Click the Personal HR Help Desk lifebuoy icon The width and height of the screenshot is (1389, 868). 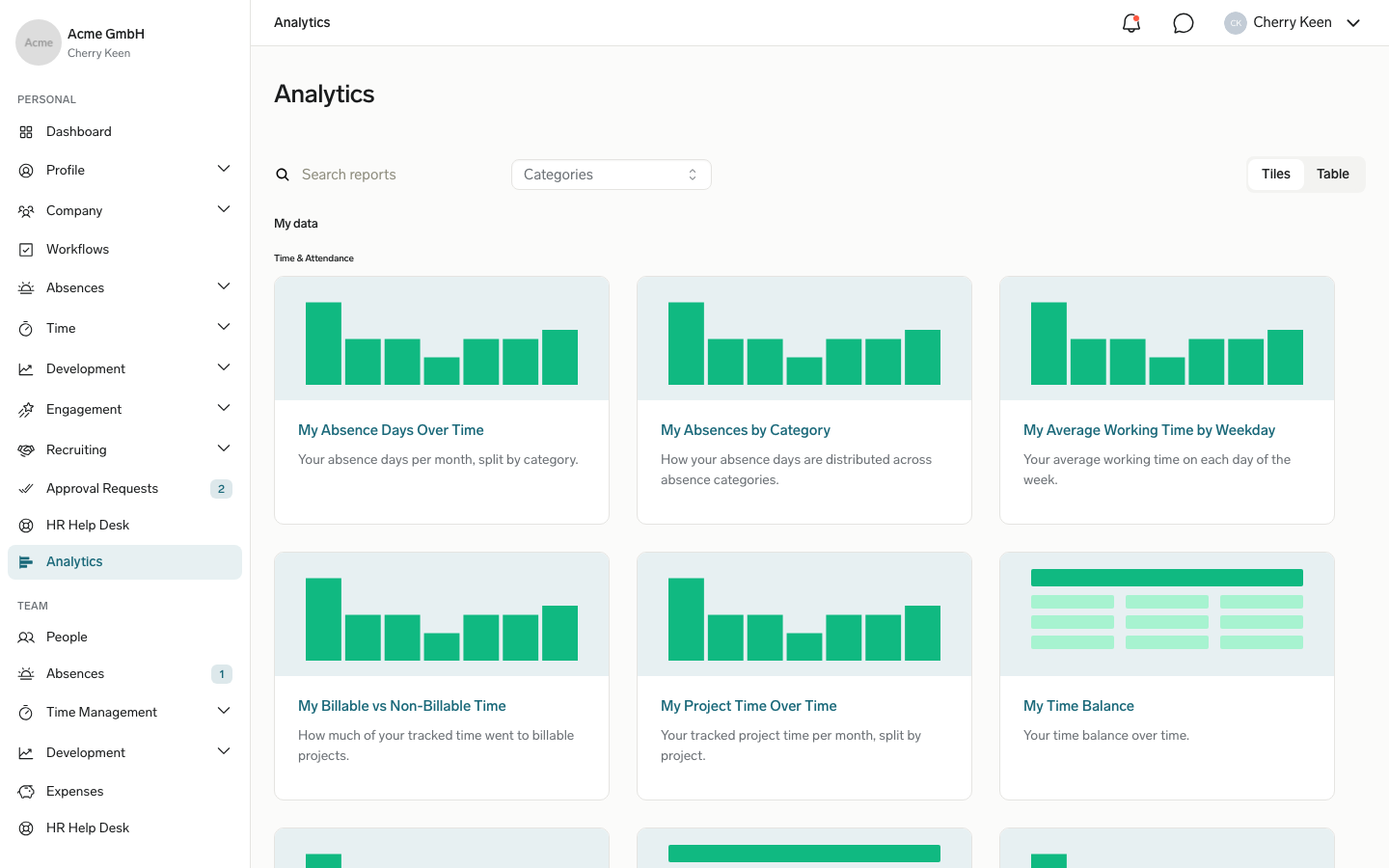(26, 526)
